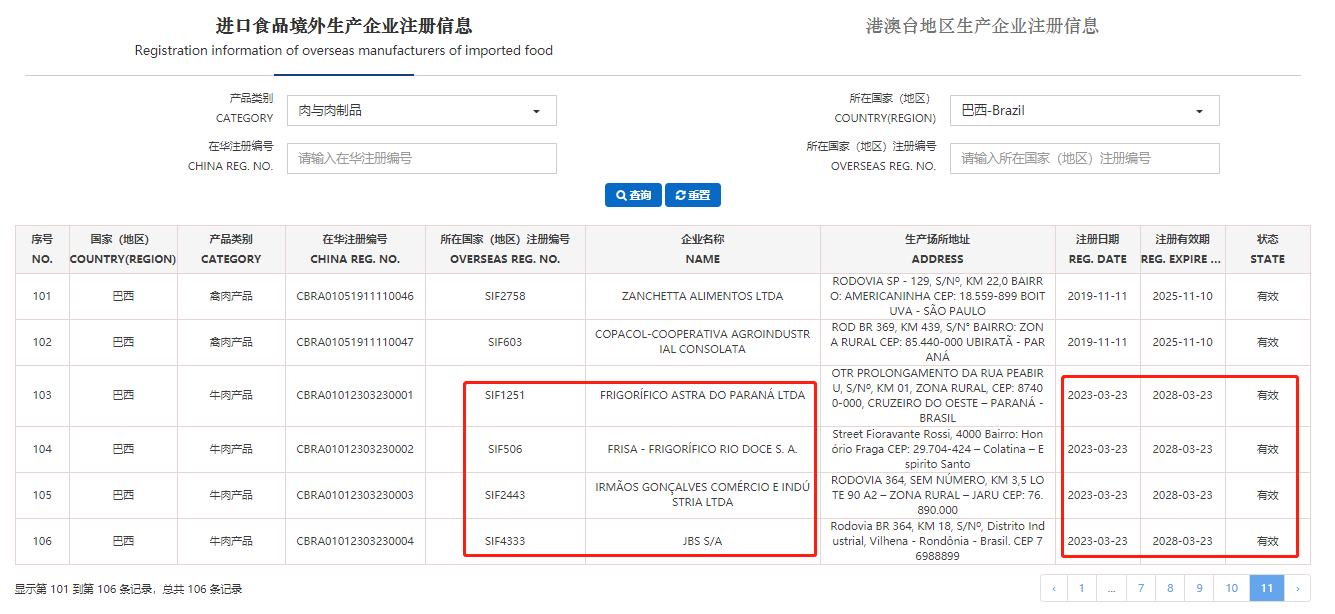Click company name IRMÃOS GONÇALVES COMÉRCIO
Image resolution: width=1335 pixels, height=614 pixels.
[x=702, y=495]
